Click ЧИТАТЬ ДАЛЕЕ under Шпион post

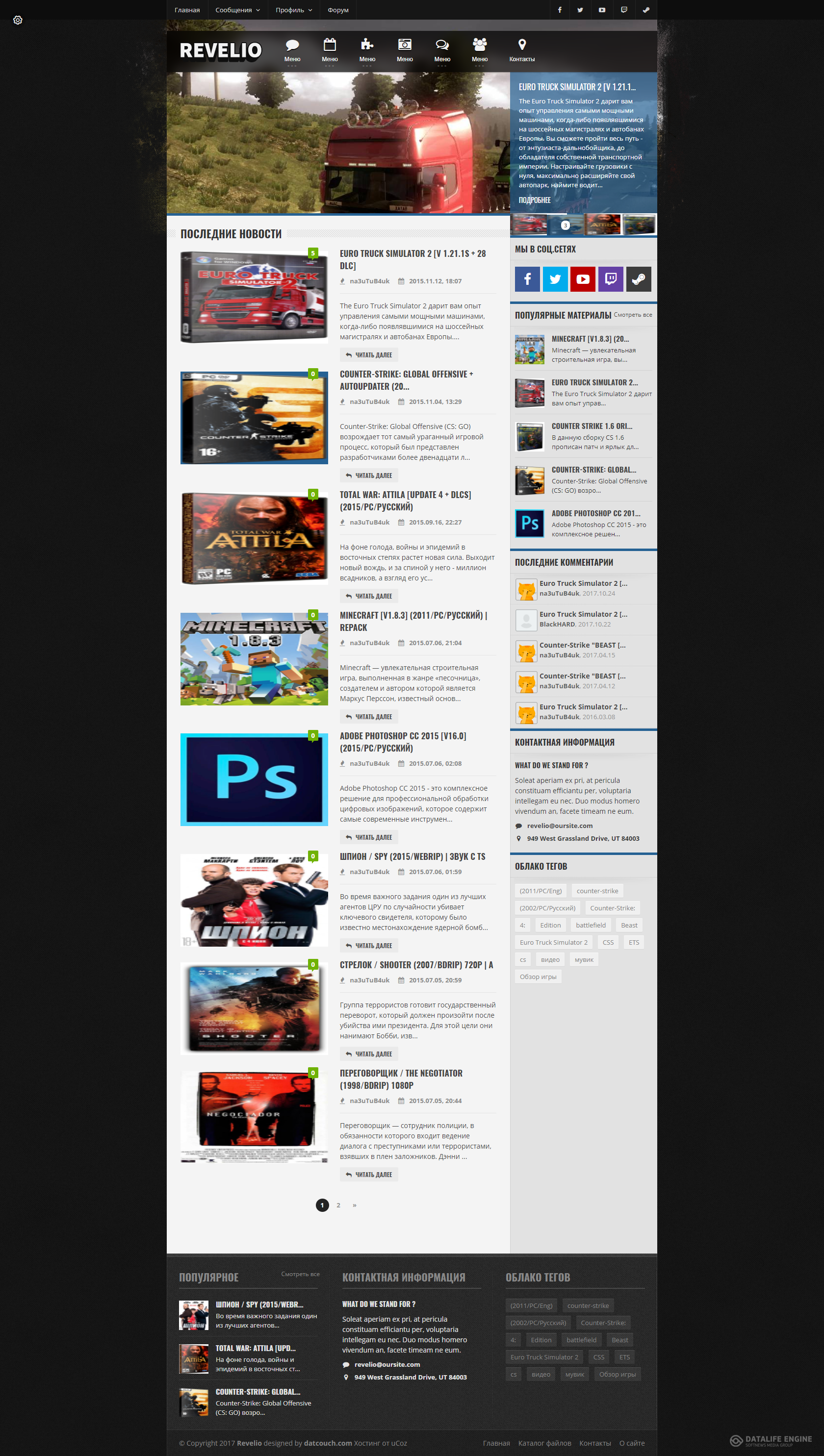pos(369,945)
